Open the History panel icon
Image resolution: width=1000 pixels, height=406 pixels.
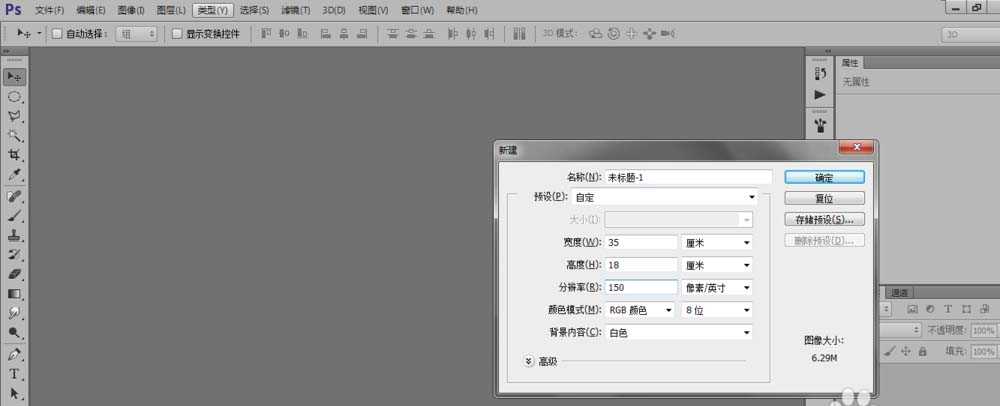[820, 74]
